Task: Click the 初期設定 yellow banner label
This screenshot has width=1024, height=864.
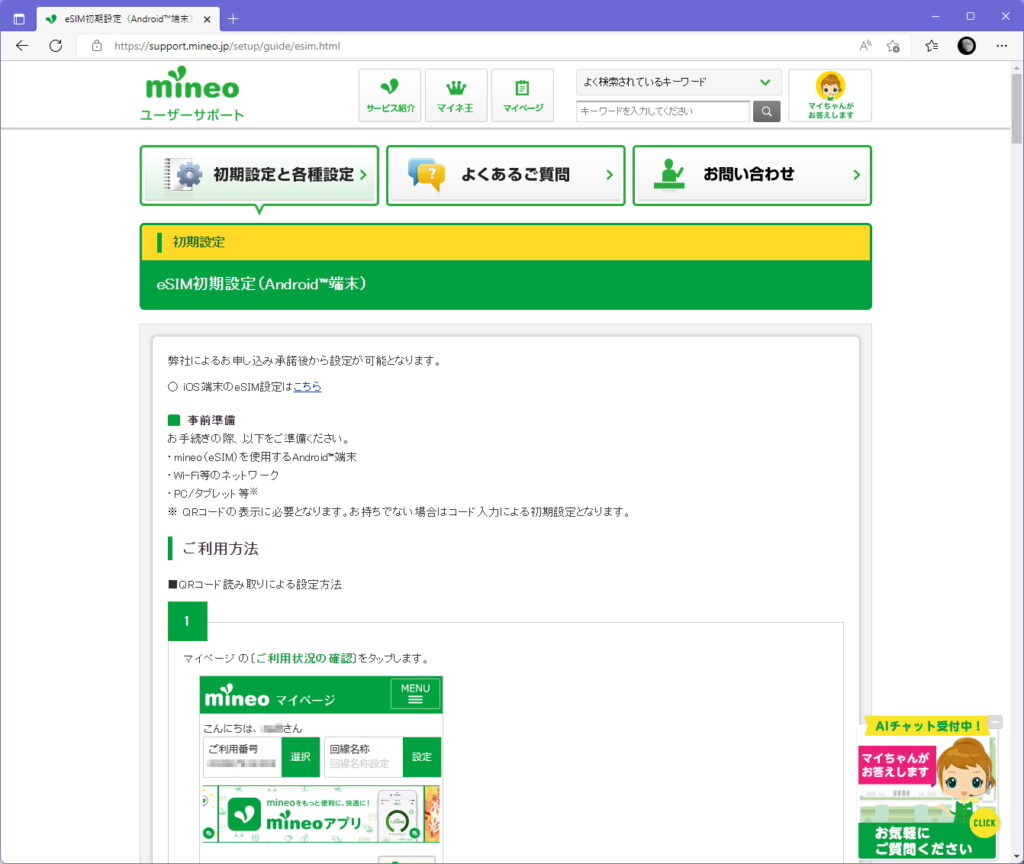Action: 199,242
